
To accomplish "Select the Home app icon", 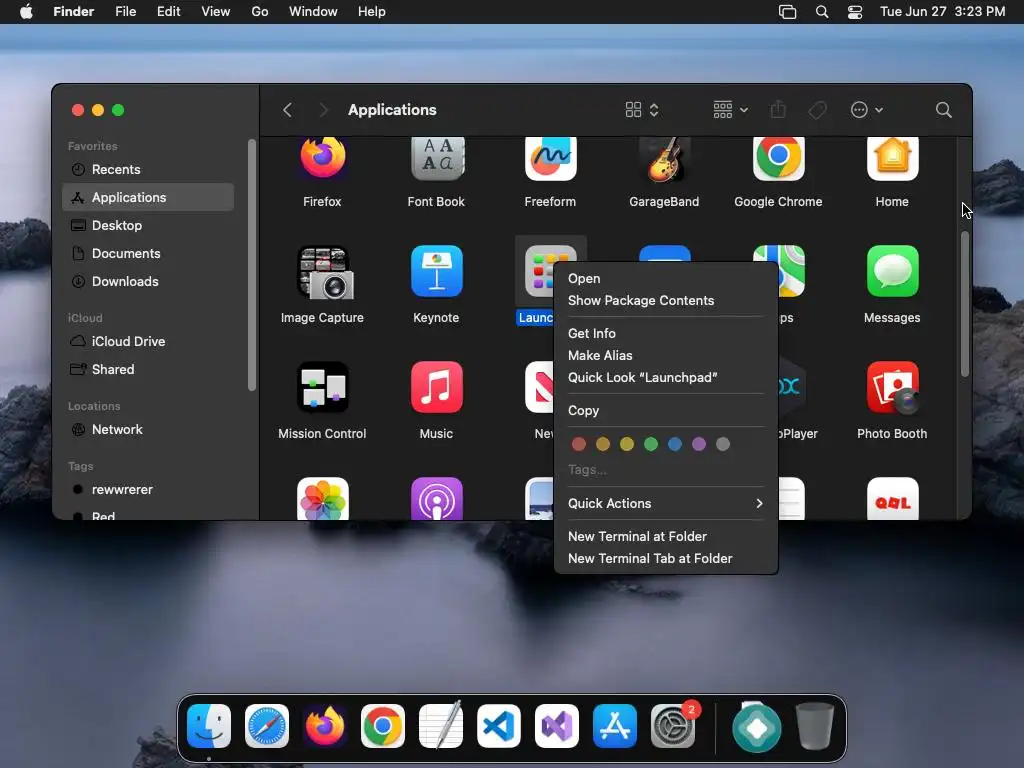I will [892, 158].
